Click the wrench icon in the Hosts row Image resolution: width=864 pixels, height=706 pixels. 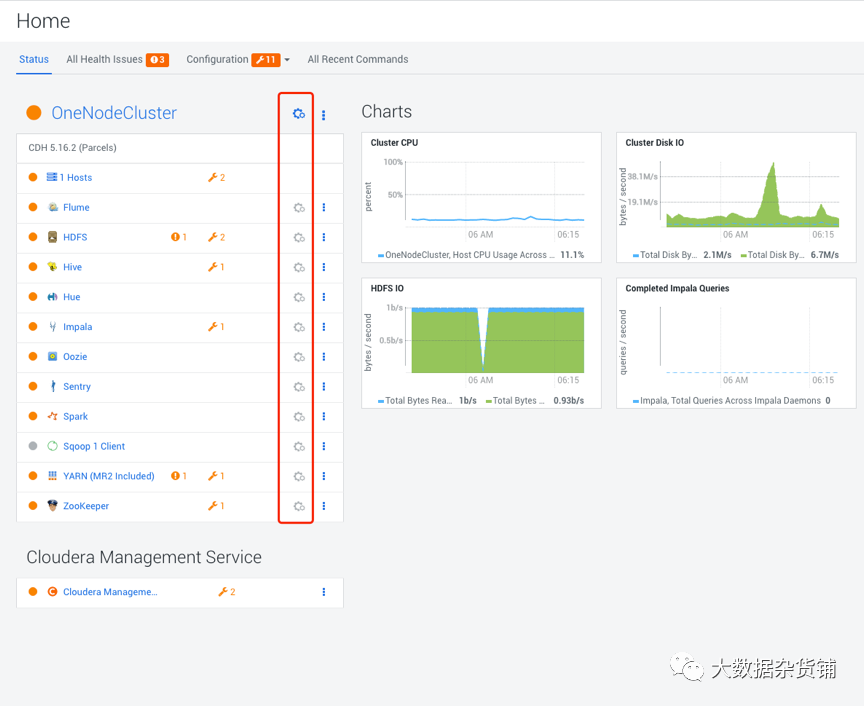[x=213, y=178]
